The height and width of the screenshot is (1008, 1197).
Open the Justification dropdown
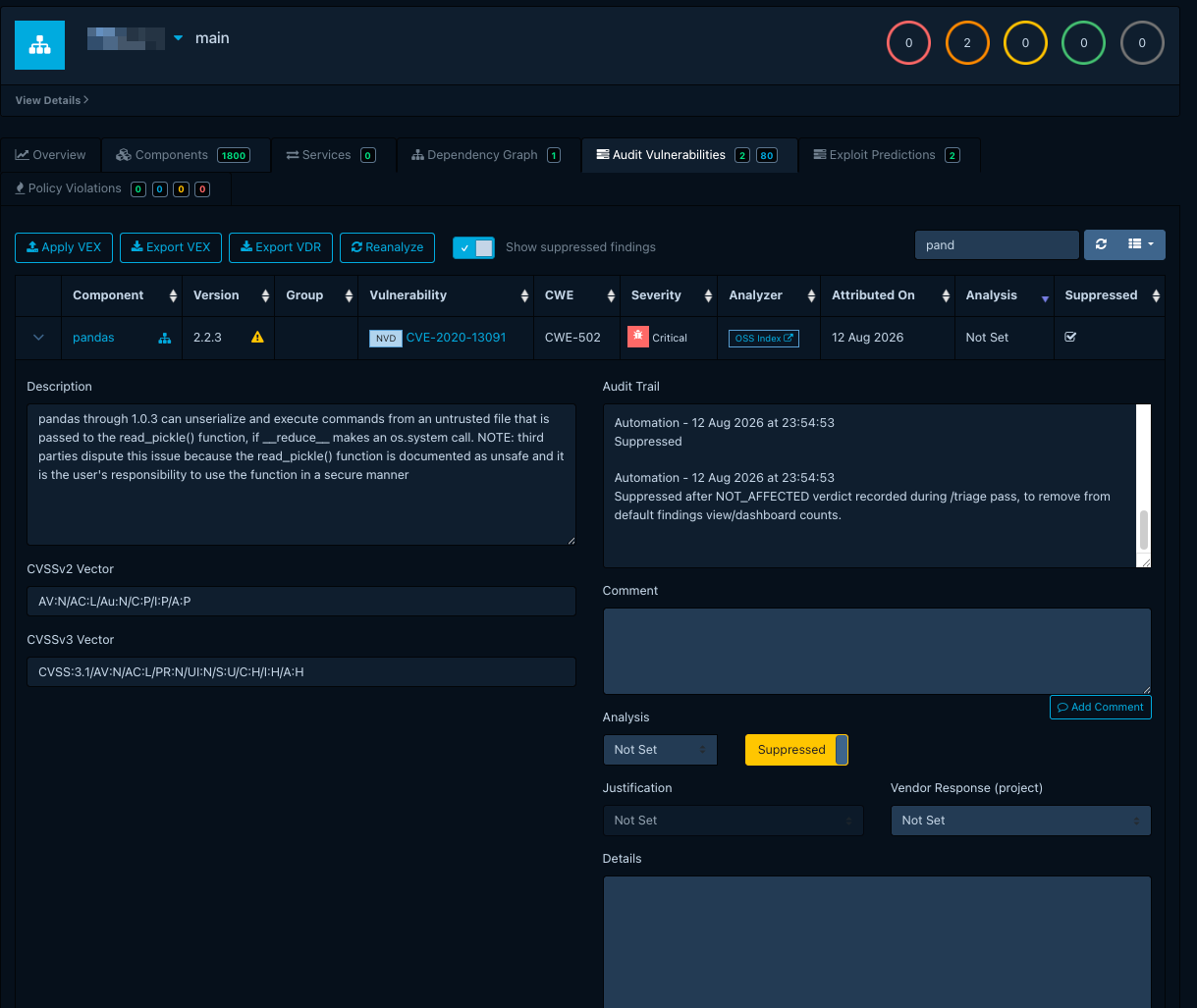point(733,821)
